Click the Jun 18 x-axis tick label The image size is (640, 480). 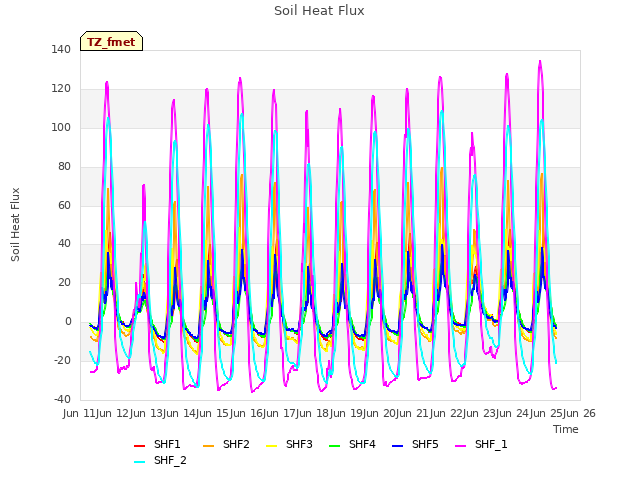click(313, 413)
